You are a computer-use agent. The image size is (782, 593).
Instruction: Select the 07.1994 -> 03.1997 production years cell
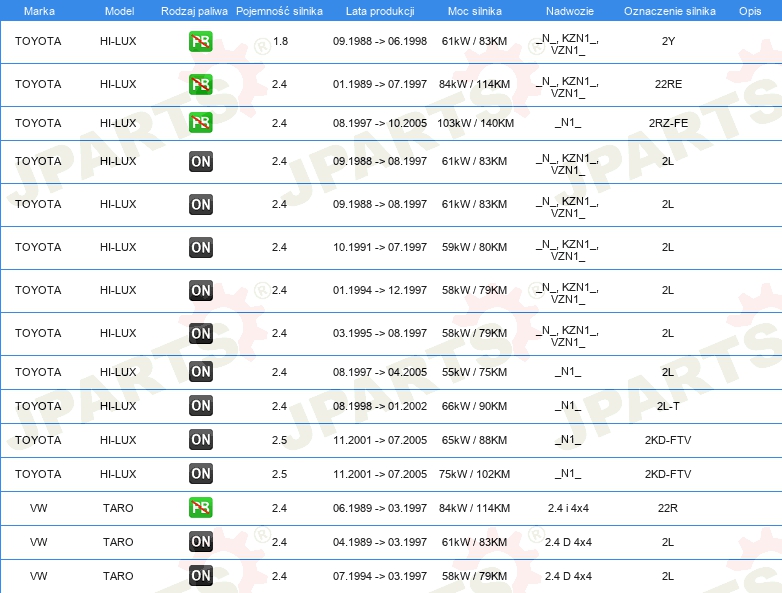pos(380,576)
